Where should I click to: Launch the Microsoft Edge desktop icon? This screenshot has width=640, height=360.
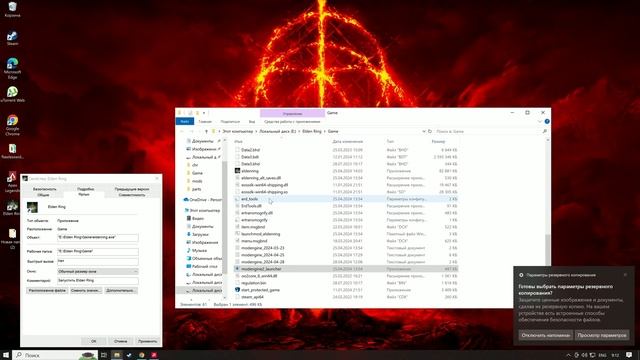(x=12, y=68)
